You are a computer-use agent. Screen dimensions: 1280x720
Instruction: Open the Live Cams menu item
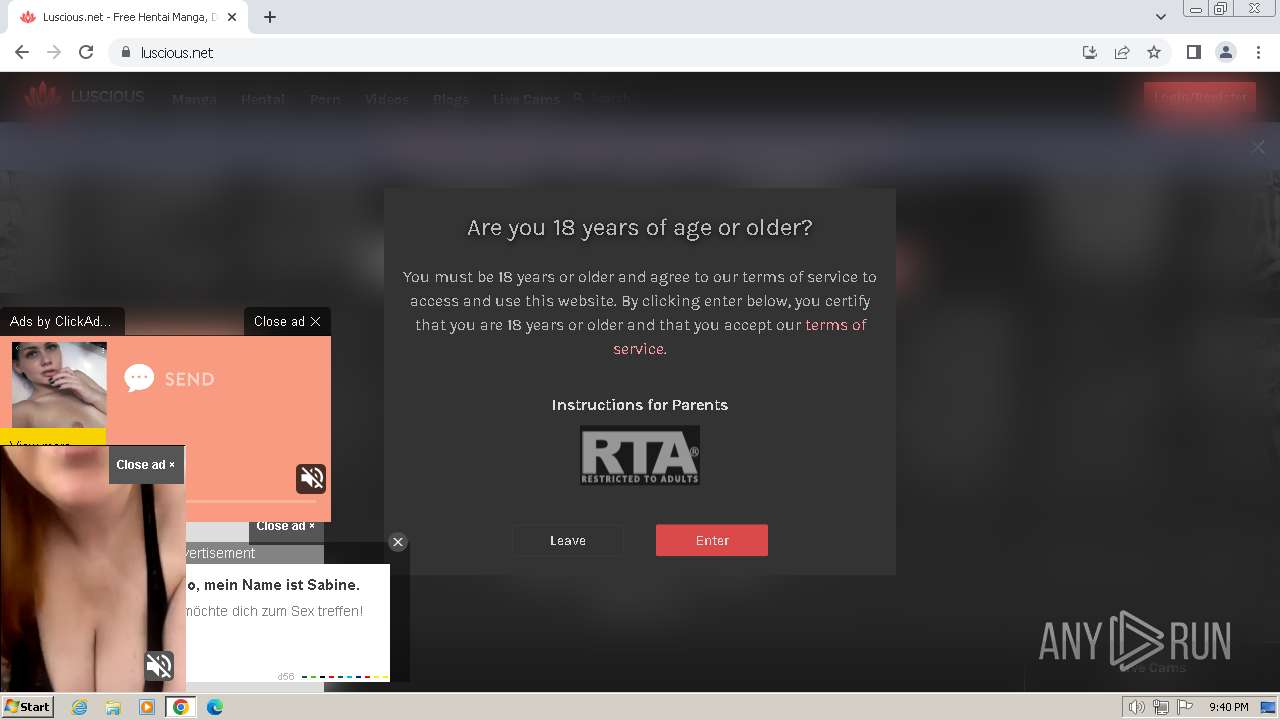[526, 99]
